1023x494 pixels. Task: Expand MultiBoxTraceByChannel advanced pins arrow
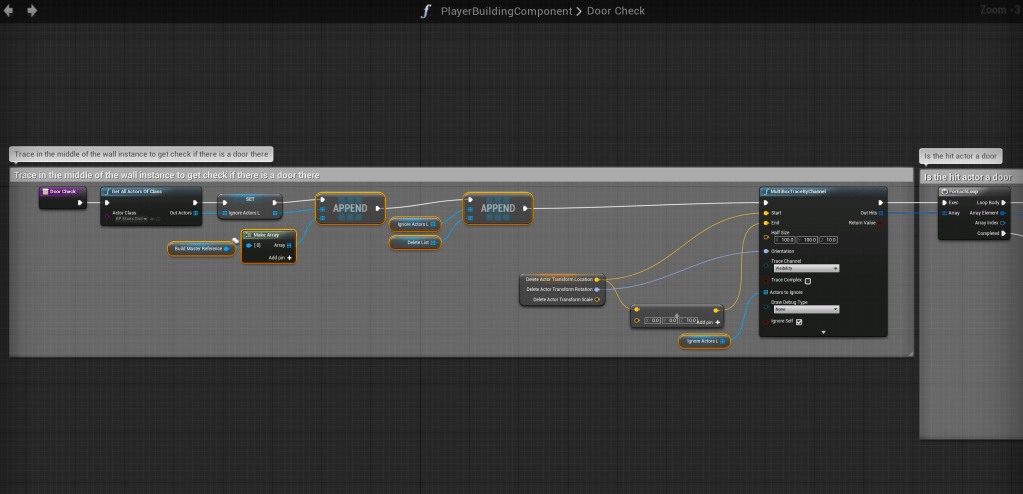(824, 332)
